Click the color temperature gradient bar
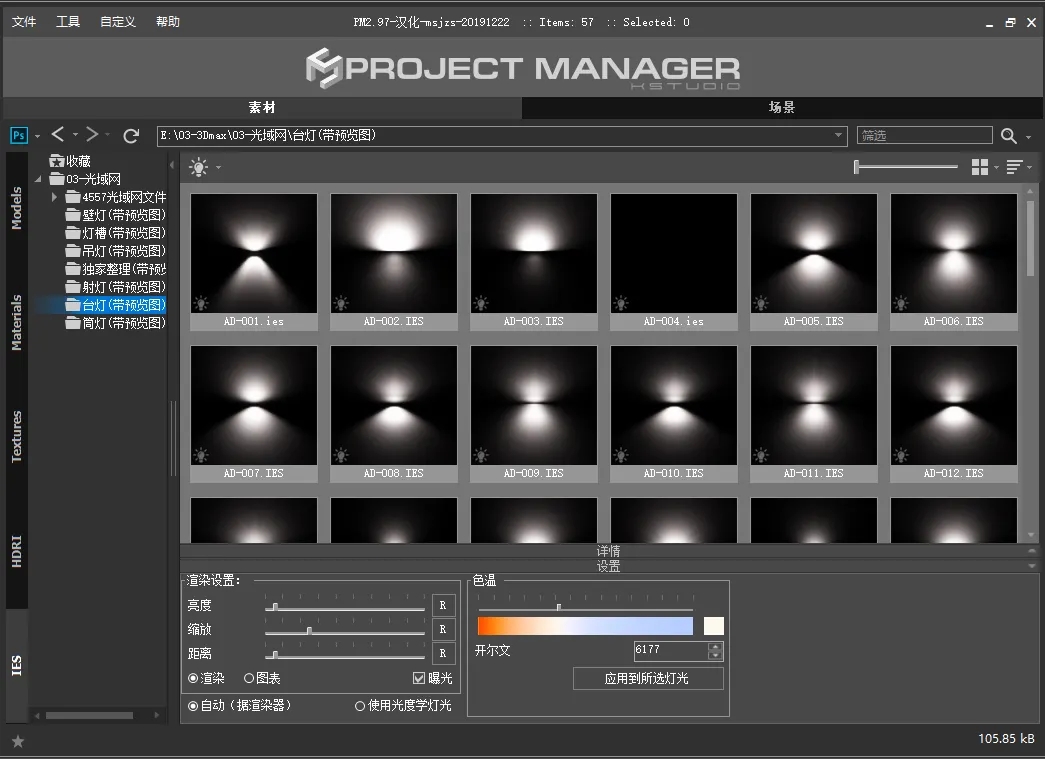1045x759 pixels. coord(585,626)
